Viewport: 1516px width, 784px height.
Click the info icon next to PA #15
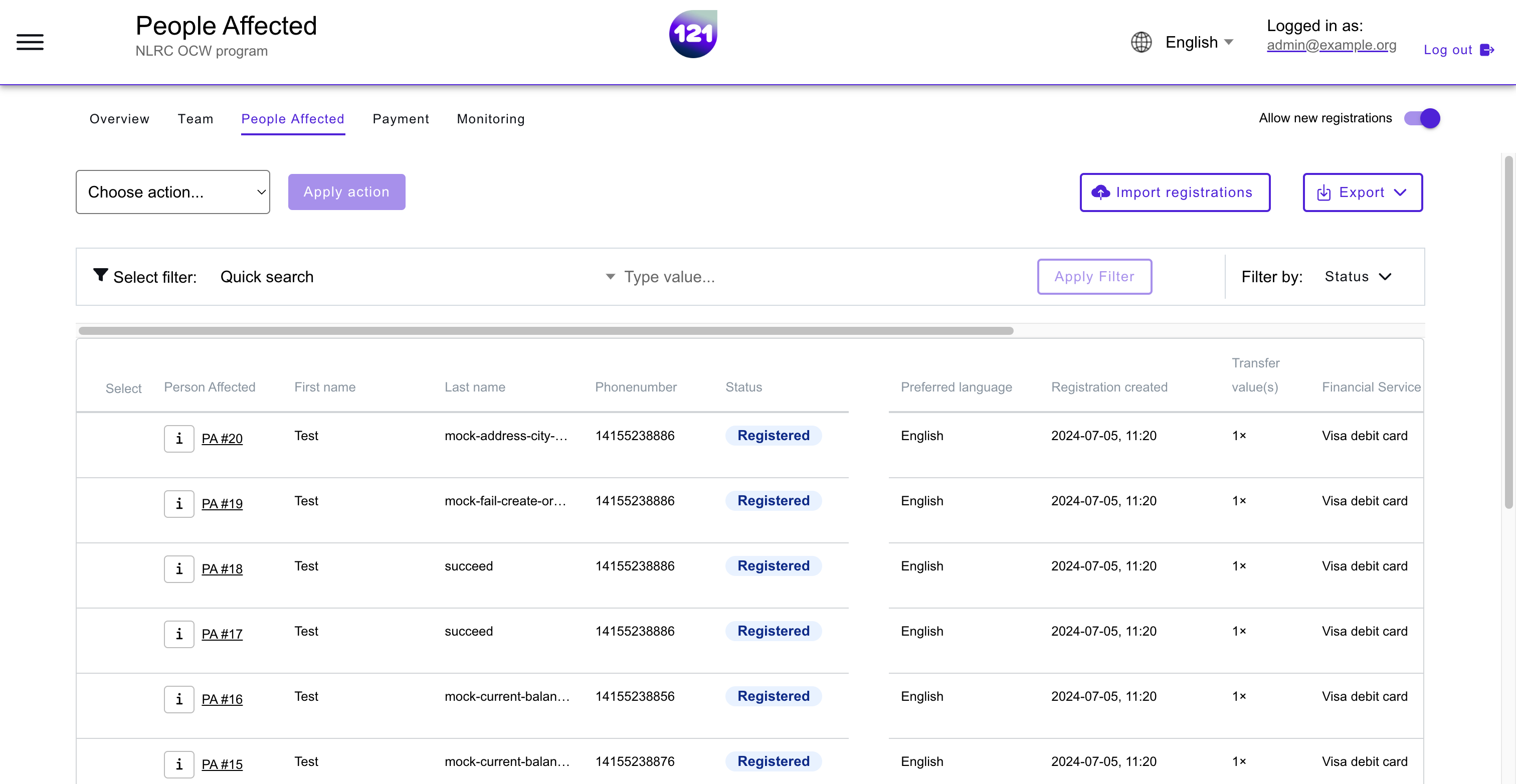[x=178, y=763]
